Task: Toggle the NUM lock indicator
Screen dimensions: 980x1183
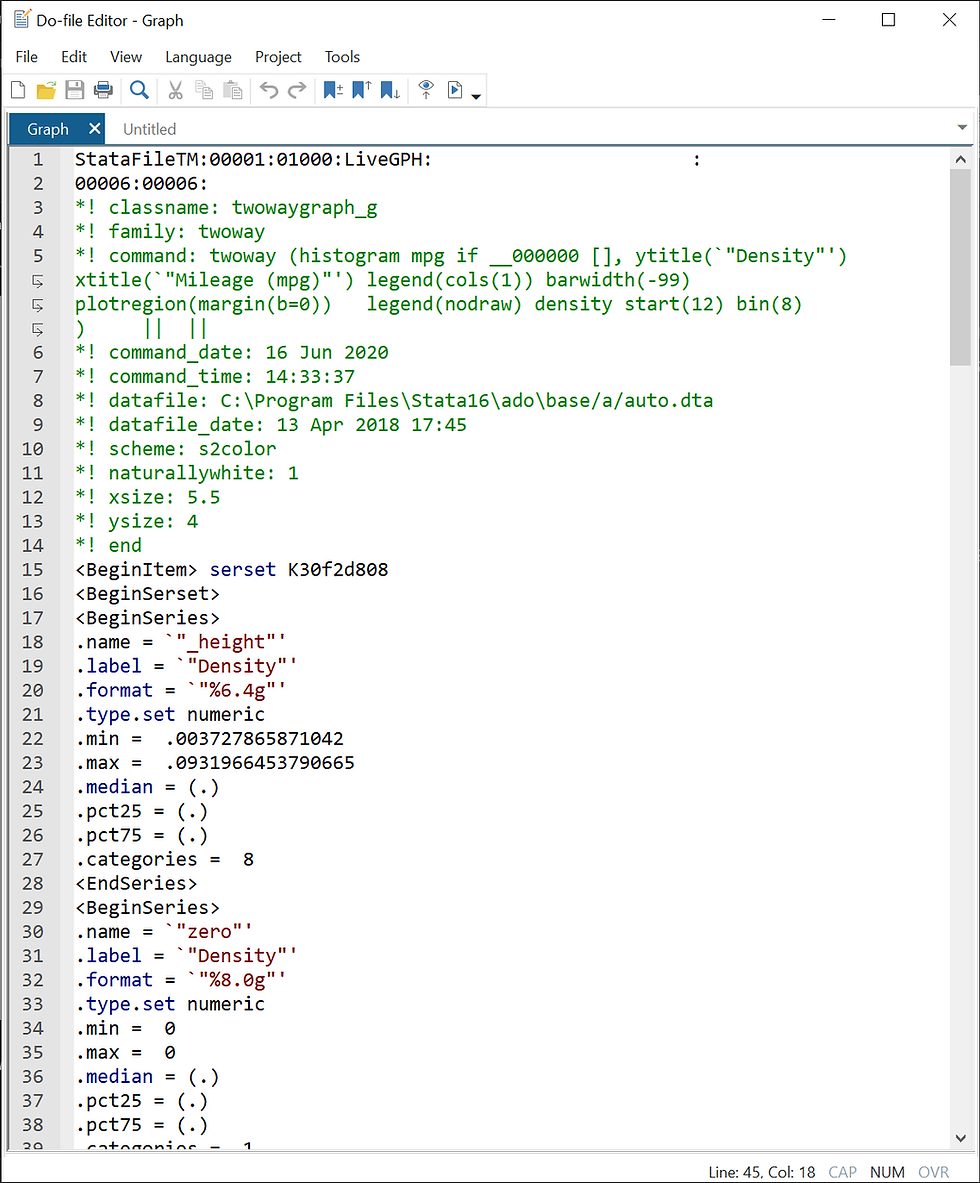Action: tap(887, 1172)
